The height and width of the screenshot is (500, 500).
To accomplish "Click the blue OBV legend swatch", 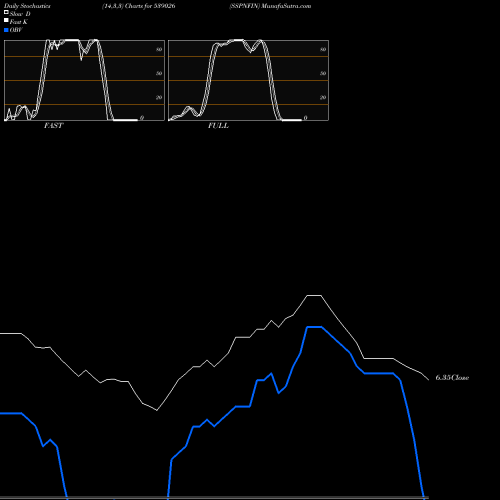I will [x=6, y=30].
